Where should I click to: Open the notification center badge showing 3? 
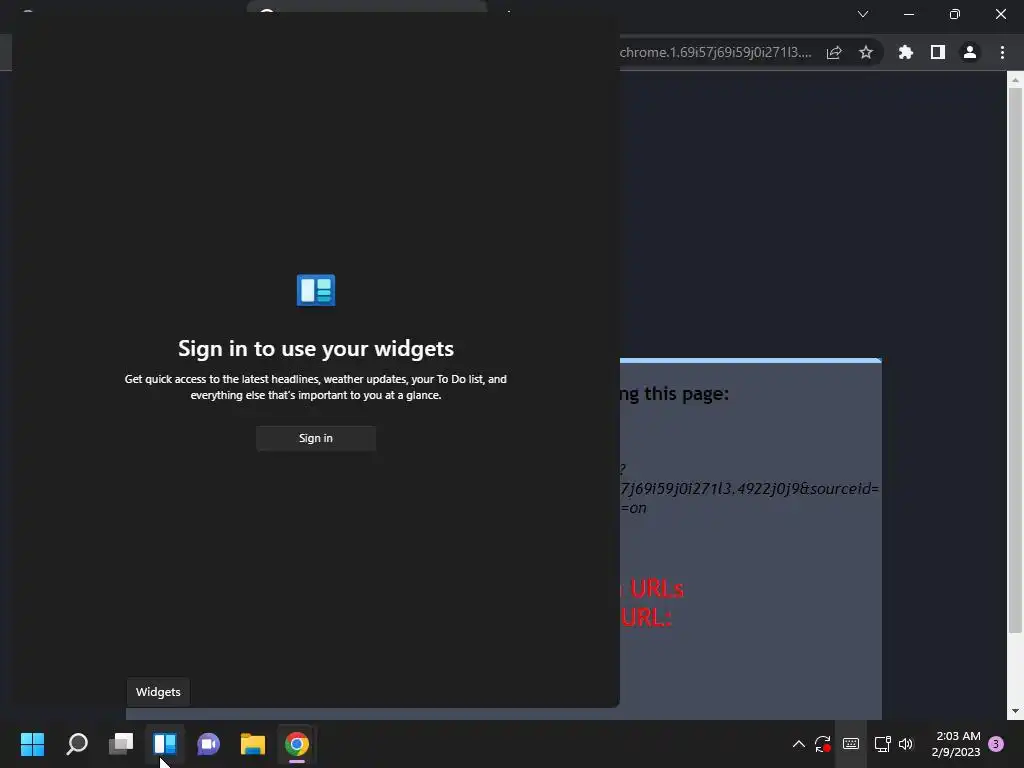click(996, 744)
